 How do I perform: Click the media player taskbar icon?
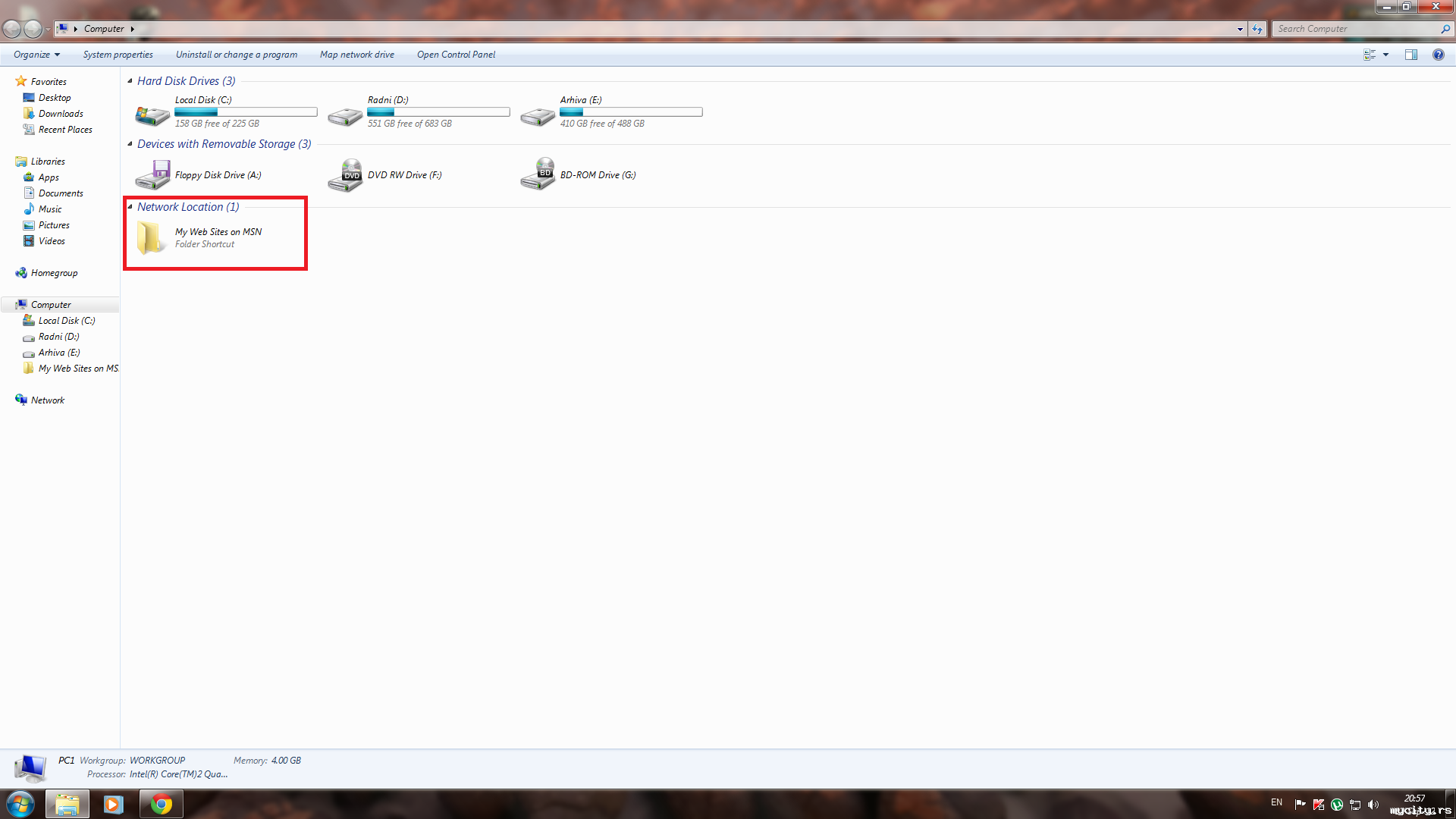coord(114,804)
